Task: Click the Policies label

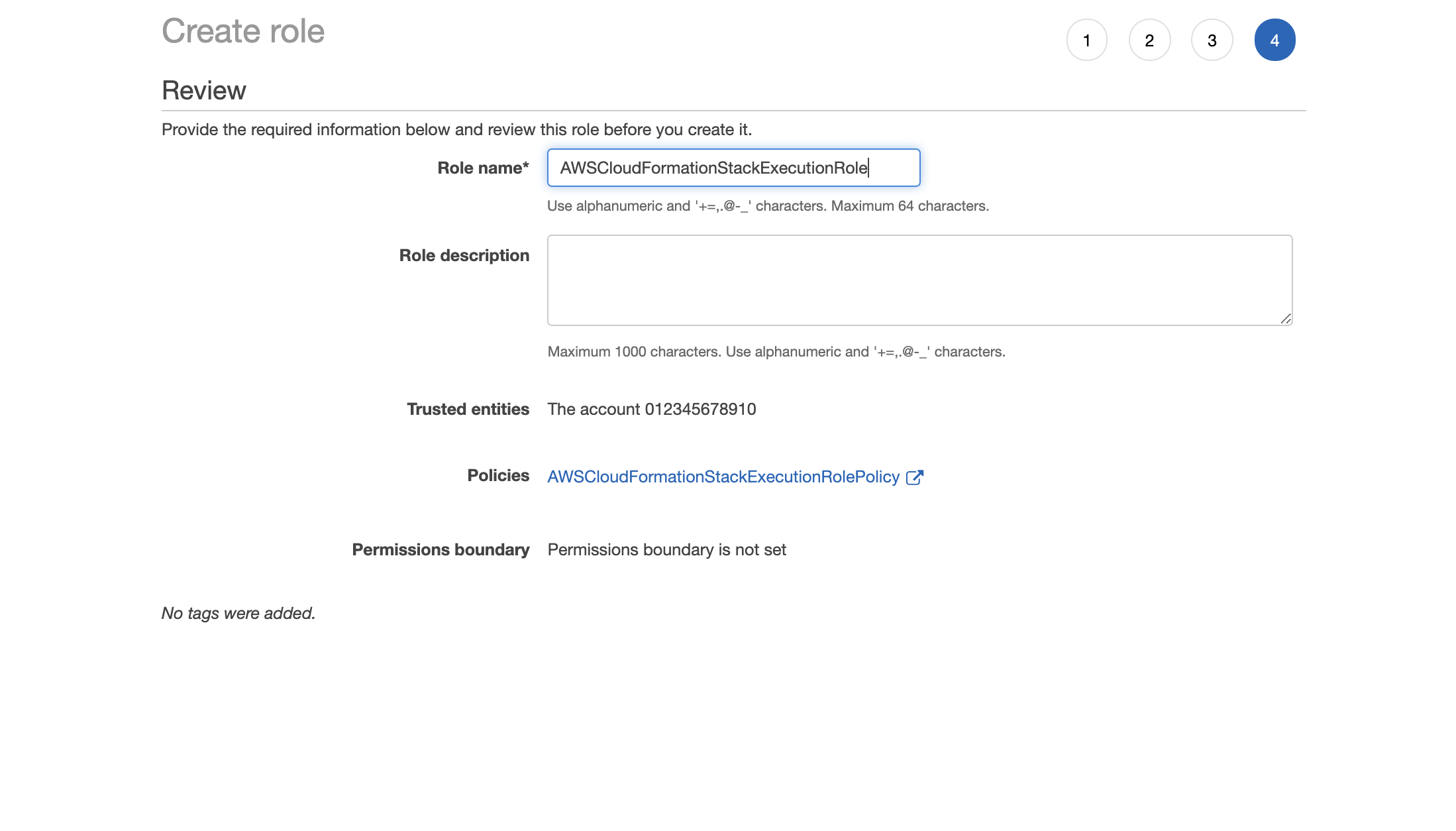Action: coord(498,475)
